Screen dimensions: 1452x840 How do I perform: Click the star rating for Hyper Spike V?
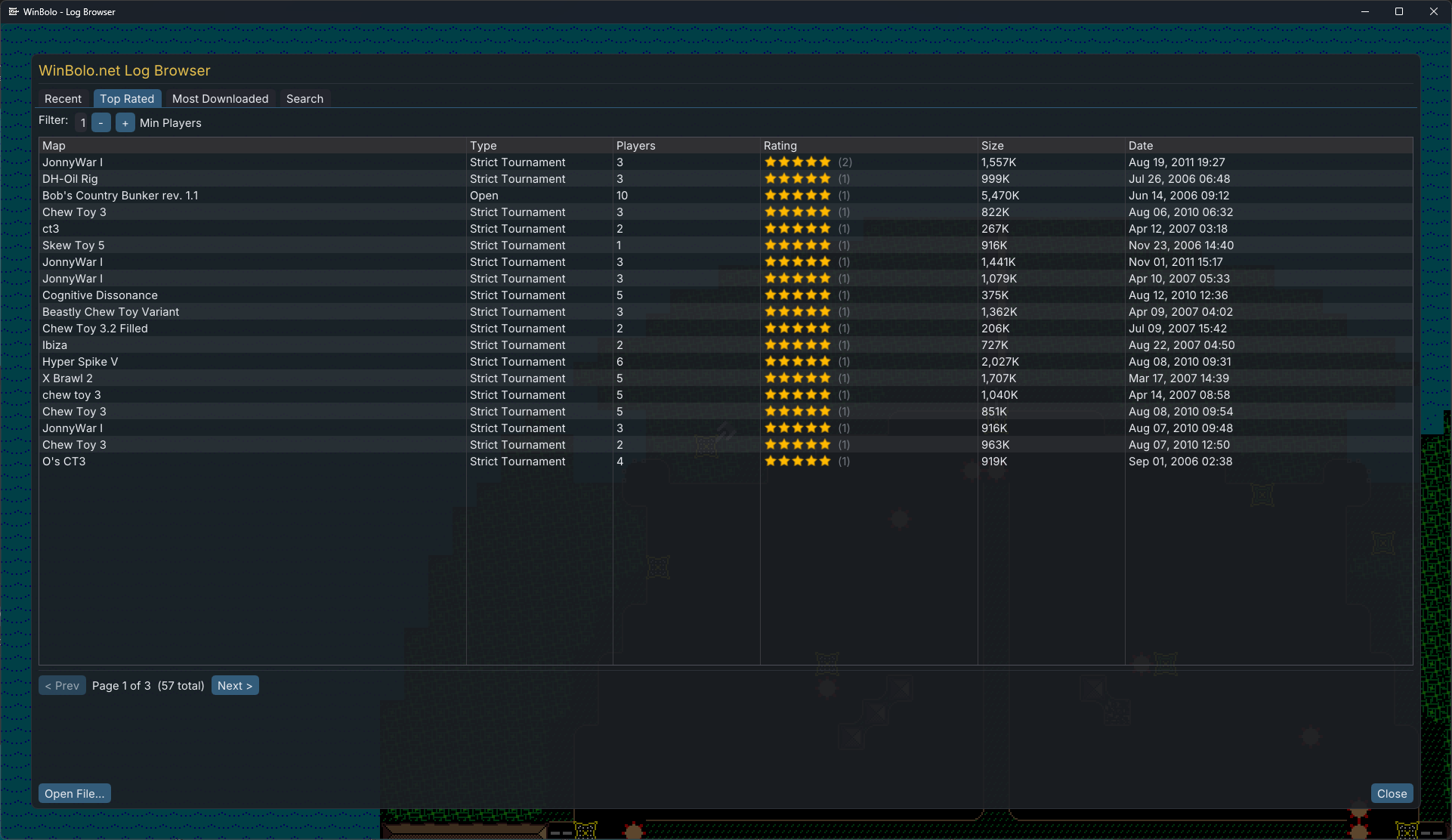tap(798, 362)
